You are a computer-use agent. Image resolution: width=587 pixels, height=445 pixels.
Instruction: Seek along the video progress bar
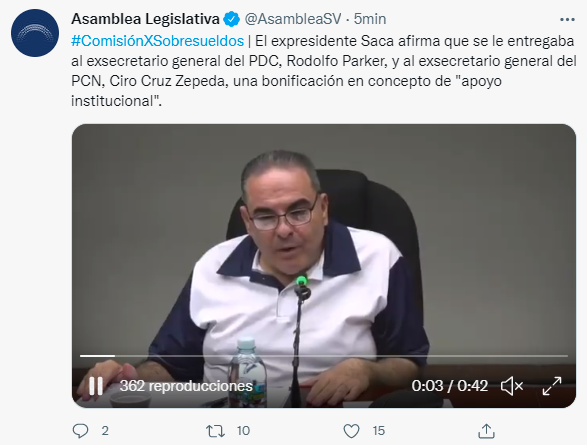tap(324, 356)
